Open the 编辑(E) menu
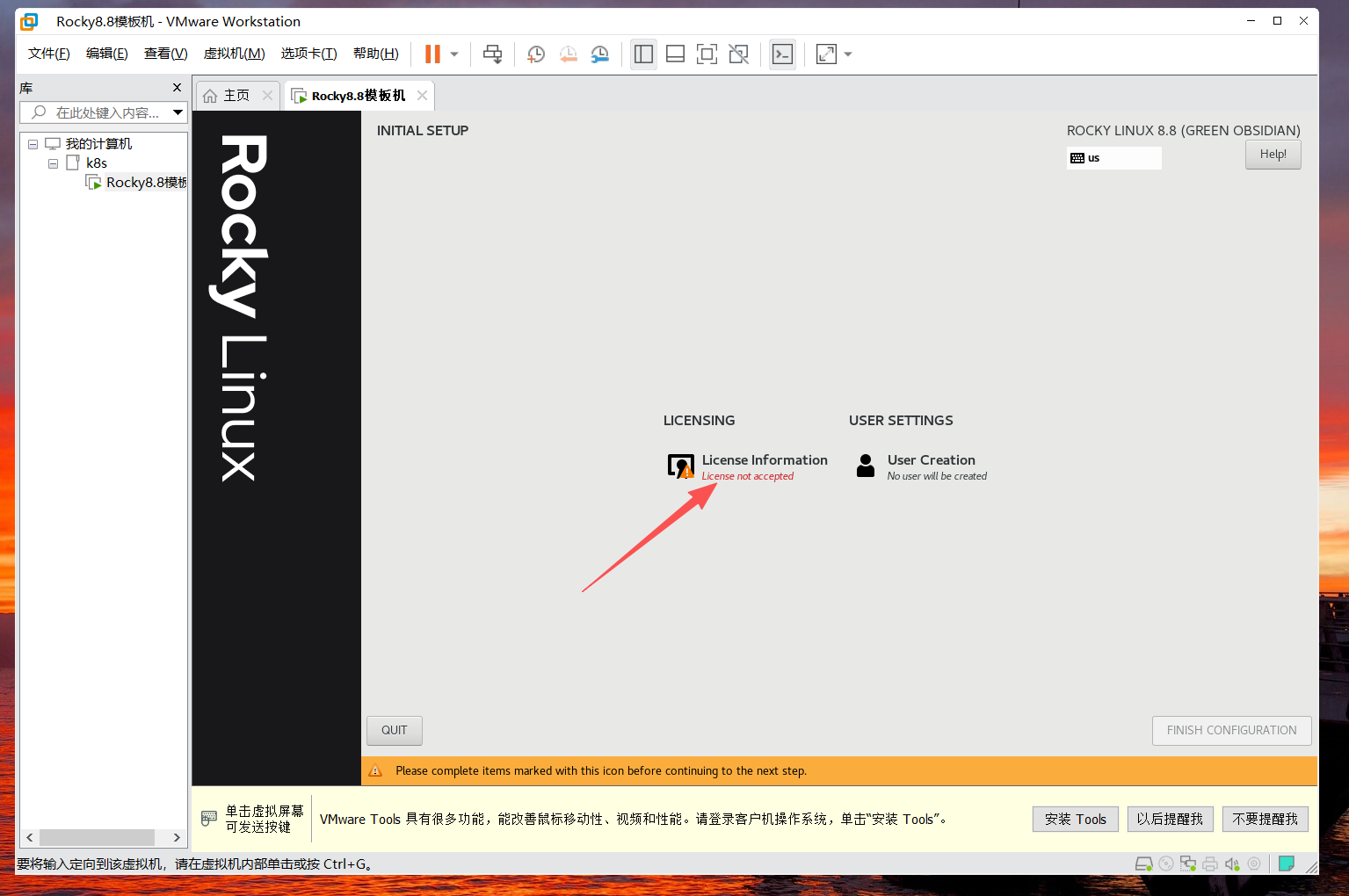Image resolution: width=1349 pixels, height=896 pixels. click(107, 54)
